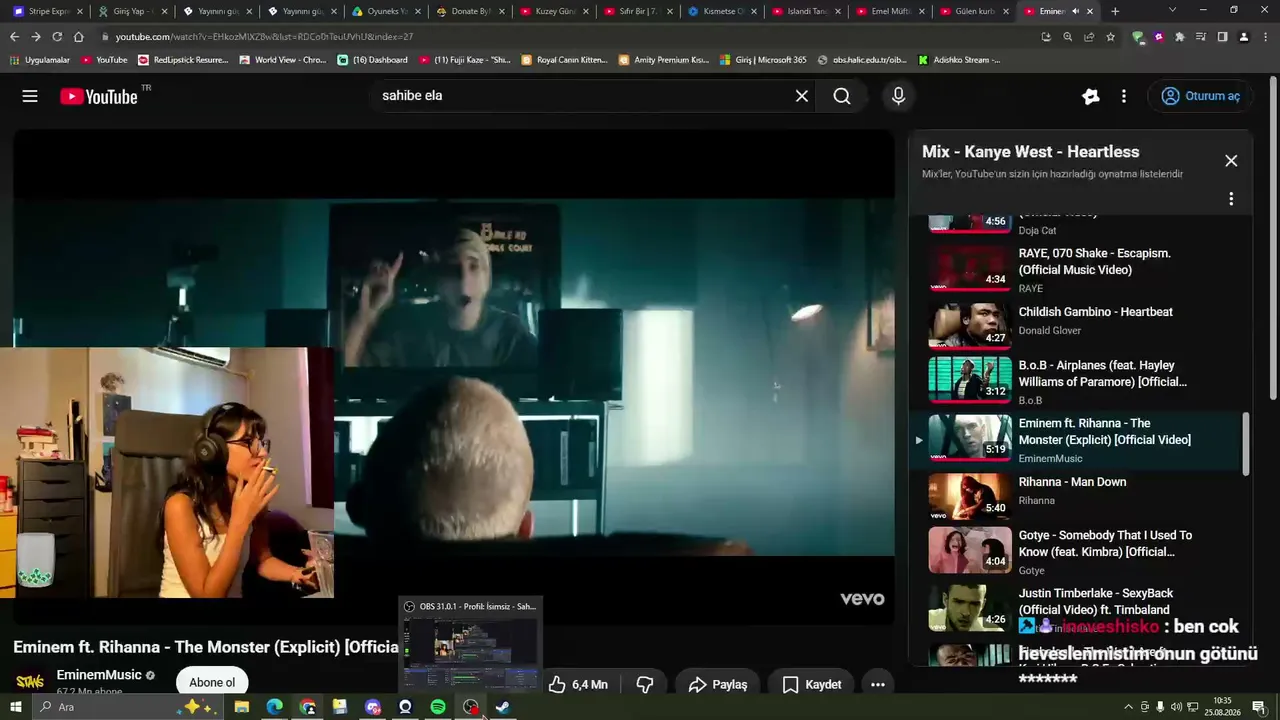The height and width of the screenshot is (720, 1280).
Task: Show hidden system tray icons
Action: pos(1129,707)
